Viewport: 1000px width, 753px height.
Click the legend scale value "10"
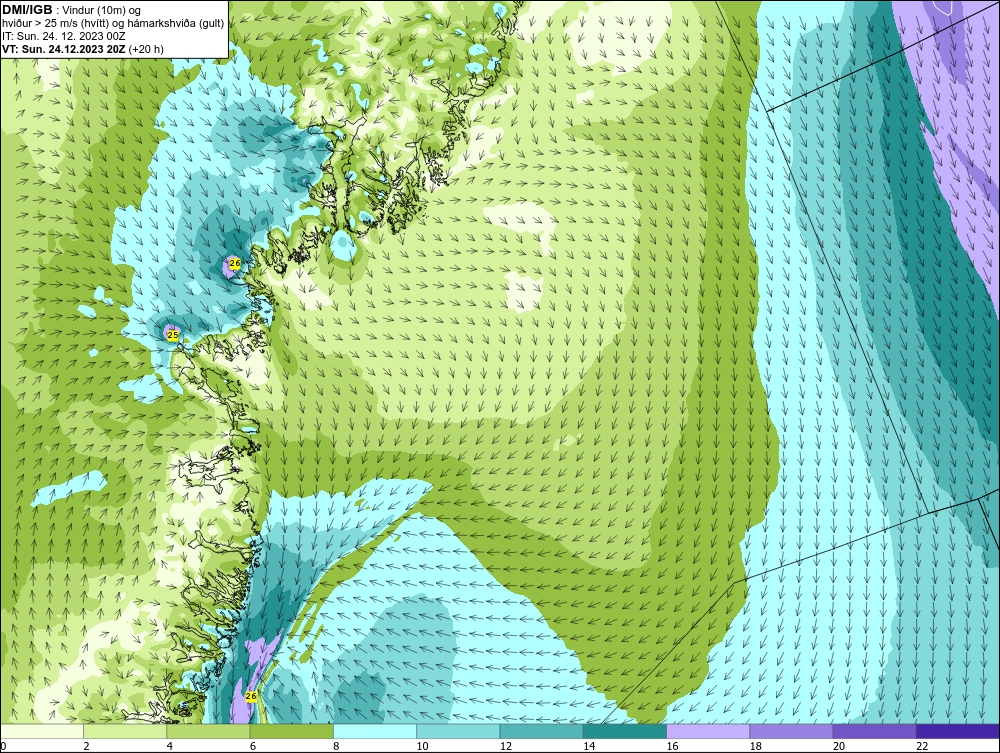coord(422,746)
